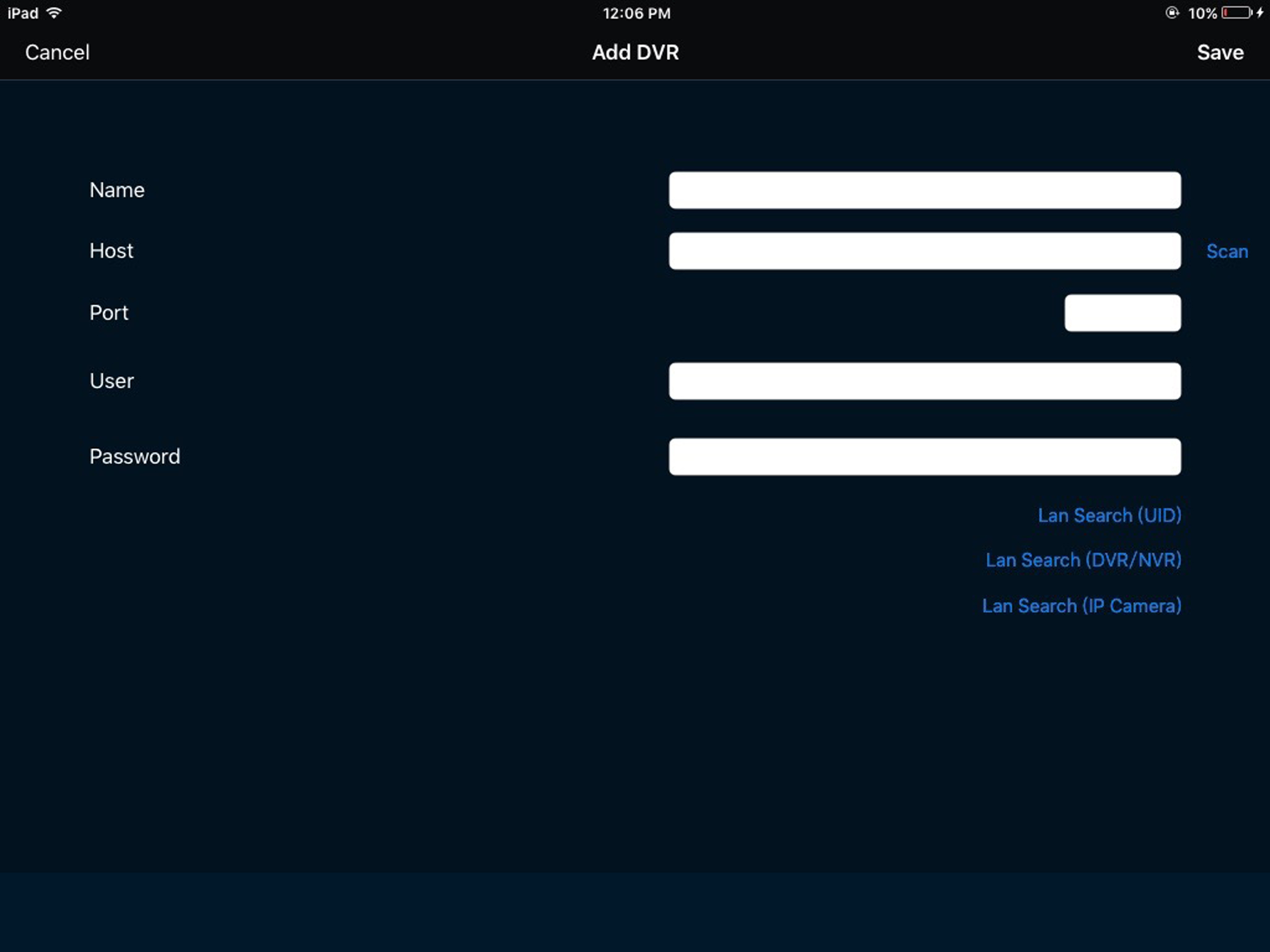This screenshot has width=1270, height=952.
Task: Tap the Wi-Fi status icon
Action: (54, 13)
